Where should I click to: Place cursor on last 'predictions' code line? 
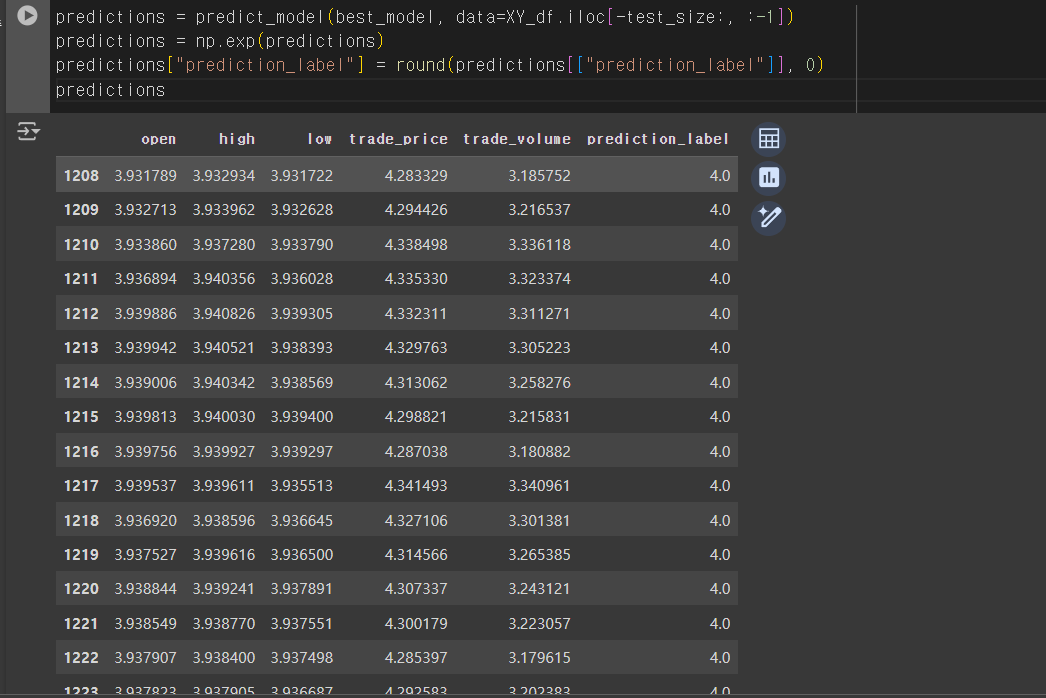[x=110, y=90]
